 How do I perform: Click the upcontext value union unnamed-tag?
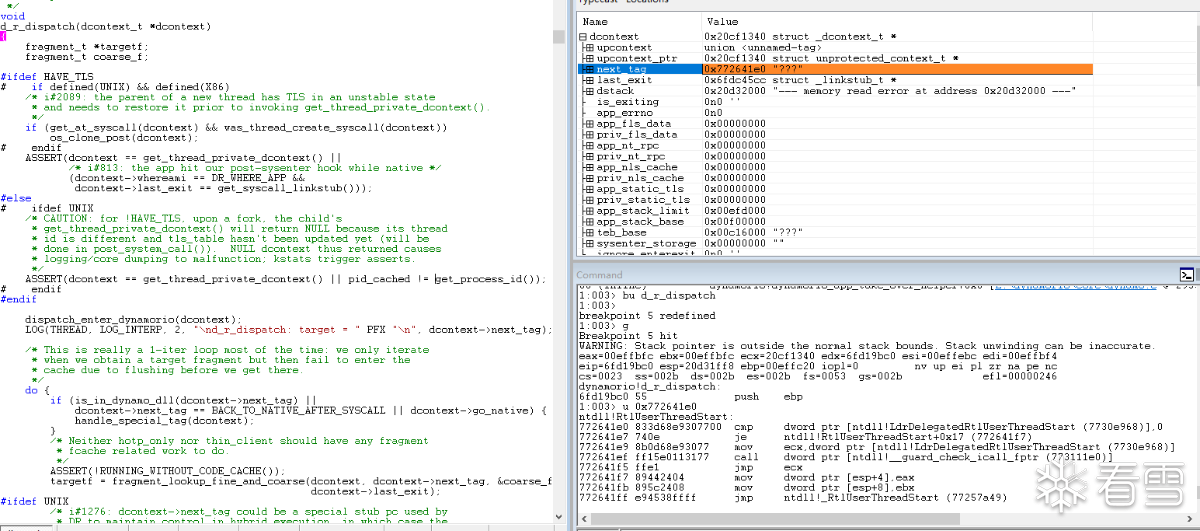763,48
